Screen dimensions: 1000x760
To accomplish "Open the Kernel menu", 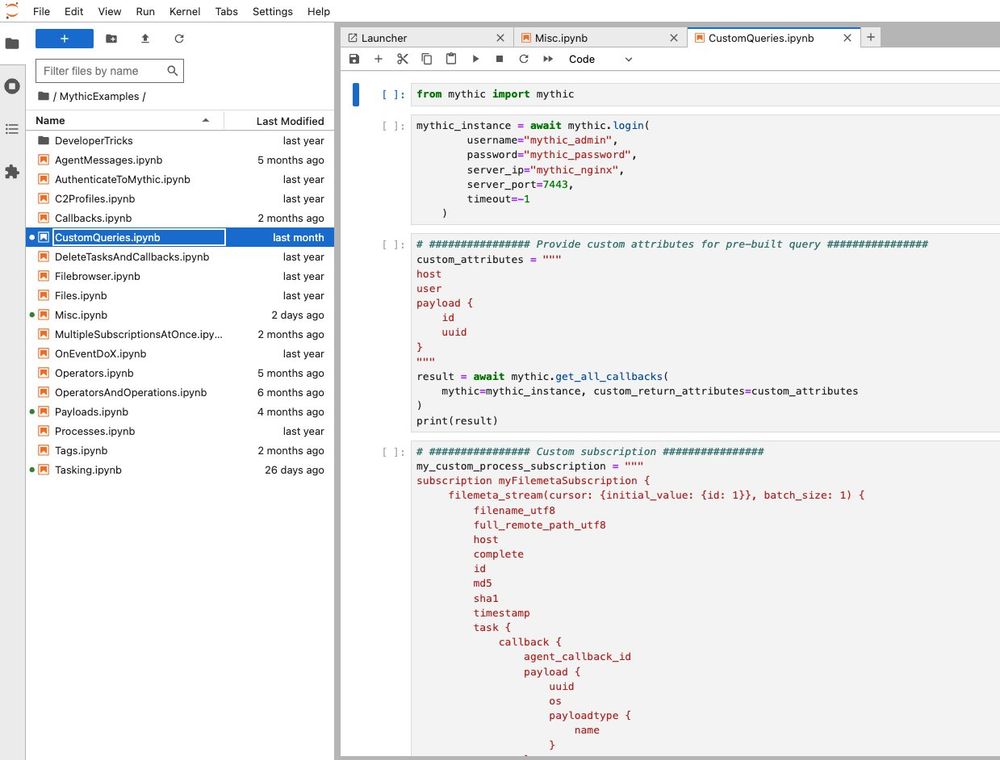I will tap(185, 11).
